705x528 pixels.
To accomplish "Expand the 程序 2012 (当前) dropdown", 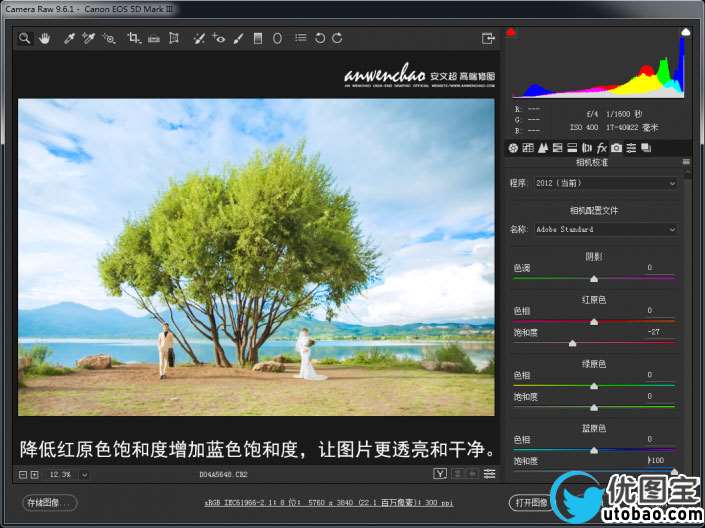I will (606, 183).
